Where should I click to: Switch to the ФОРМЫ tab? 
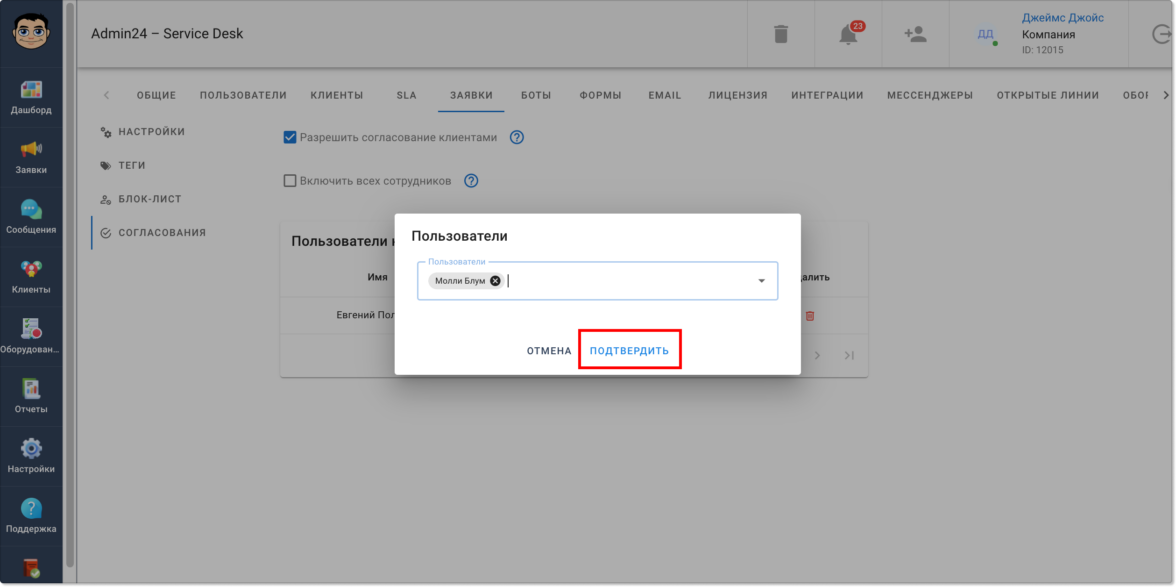(x=600, y=95)
